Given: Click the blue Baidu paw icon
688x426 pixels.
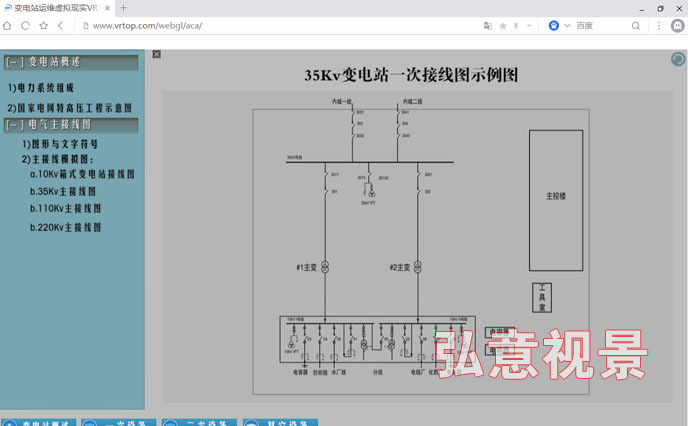Looking at the screenshot, I should click(554, 26).
